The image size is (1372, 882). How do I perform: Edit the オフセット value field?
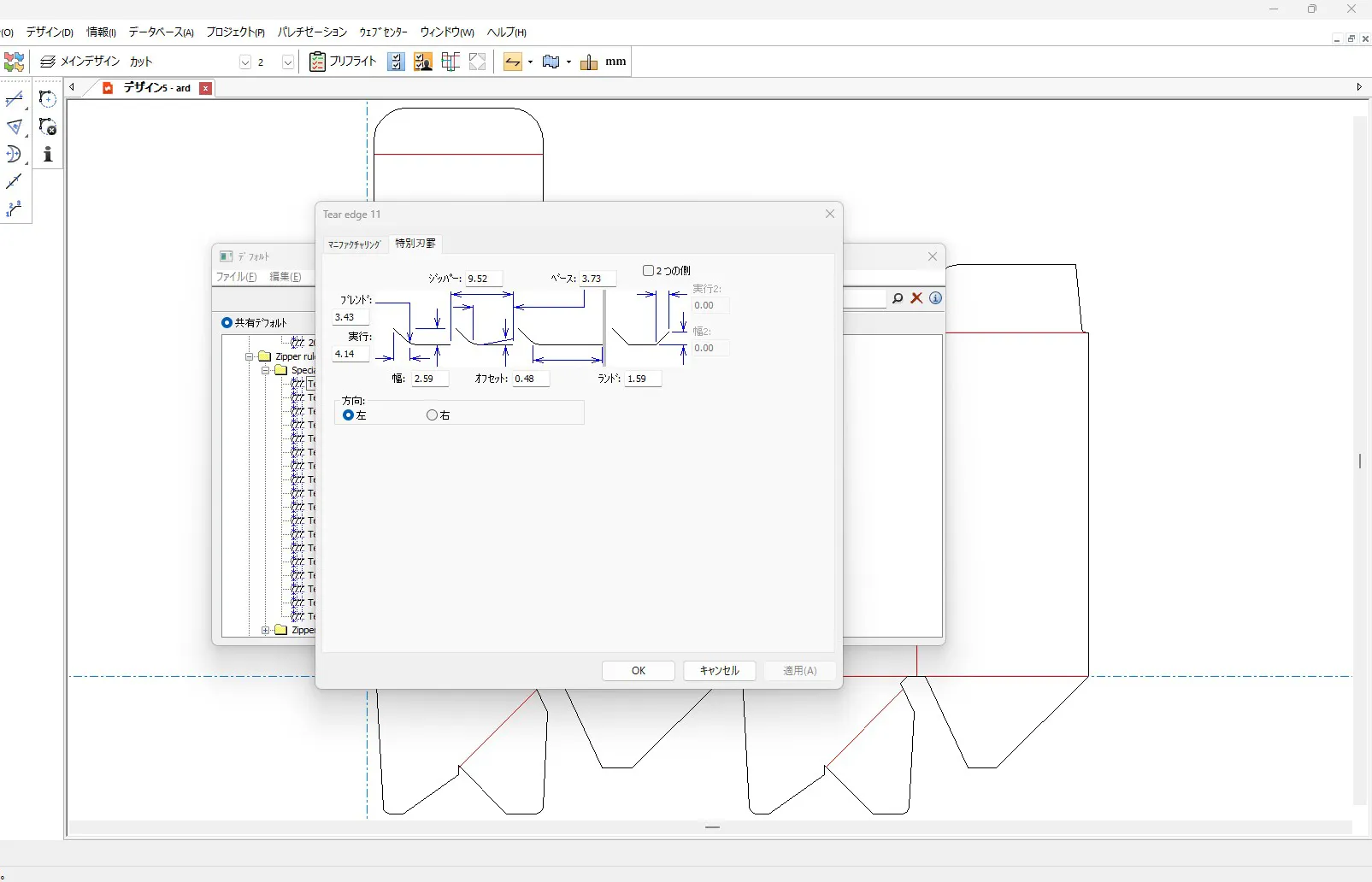click(x=530, y=379)
